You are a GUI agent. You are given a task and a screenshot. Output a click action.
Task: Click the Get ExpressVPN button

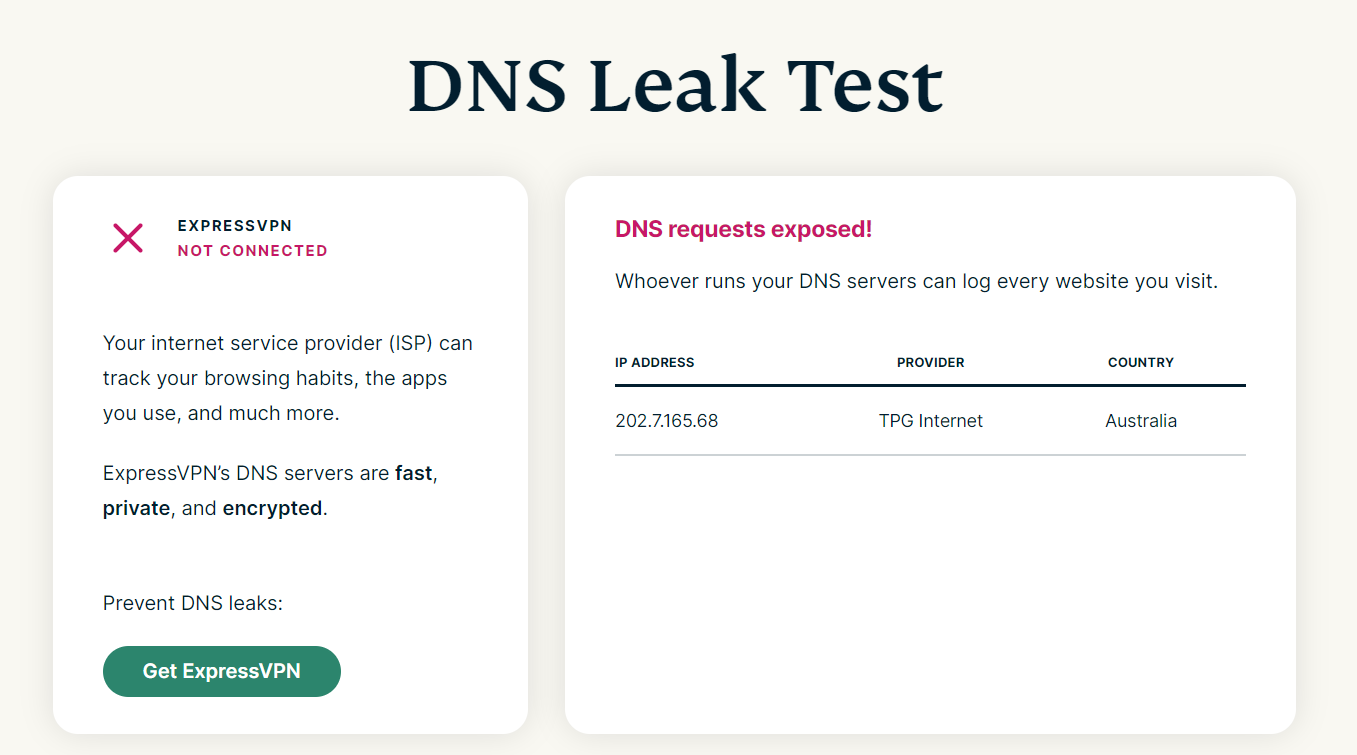(222, 671)
